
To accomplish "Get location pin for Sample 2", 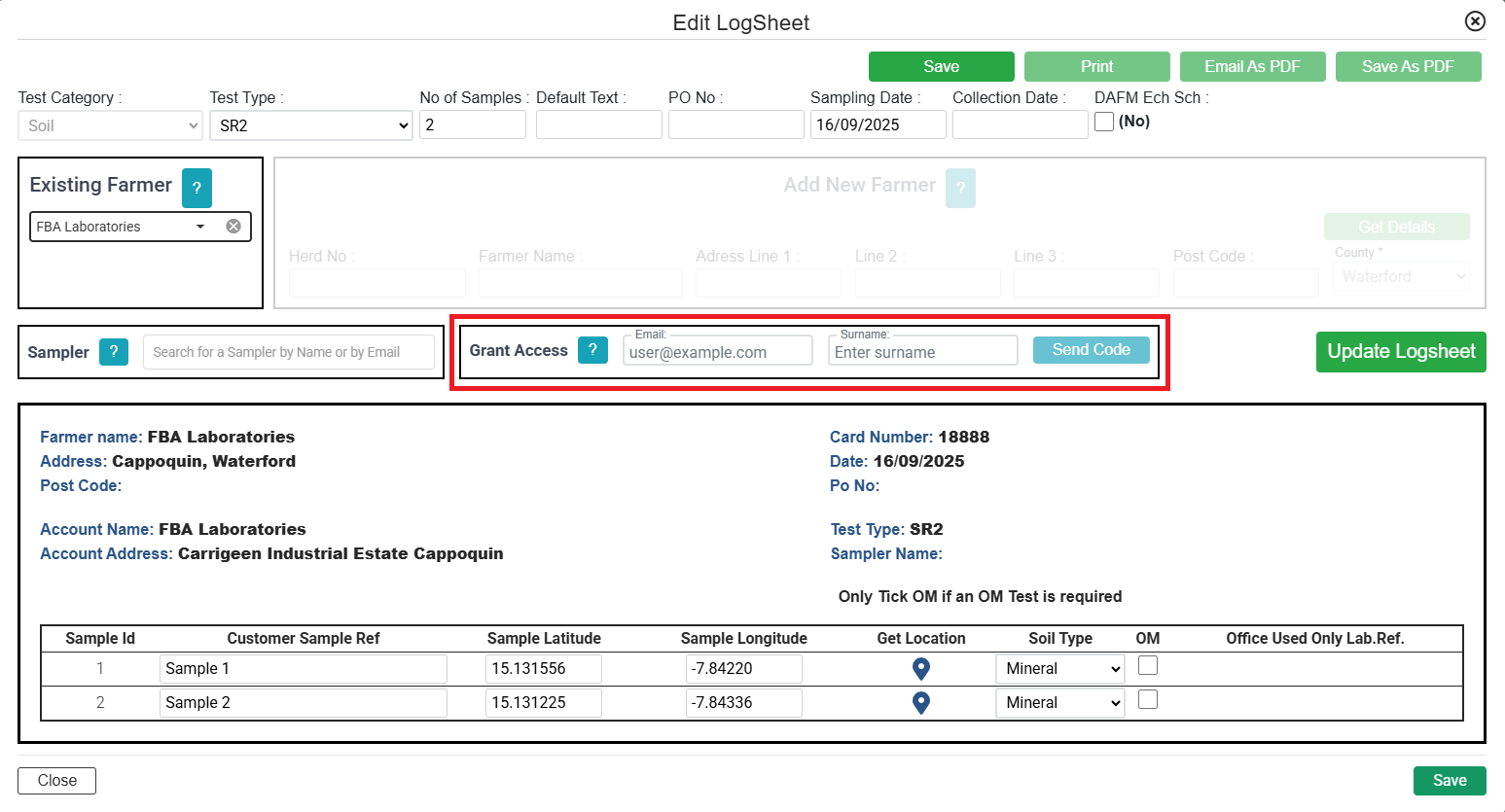I will point(920,703).
